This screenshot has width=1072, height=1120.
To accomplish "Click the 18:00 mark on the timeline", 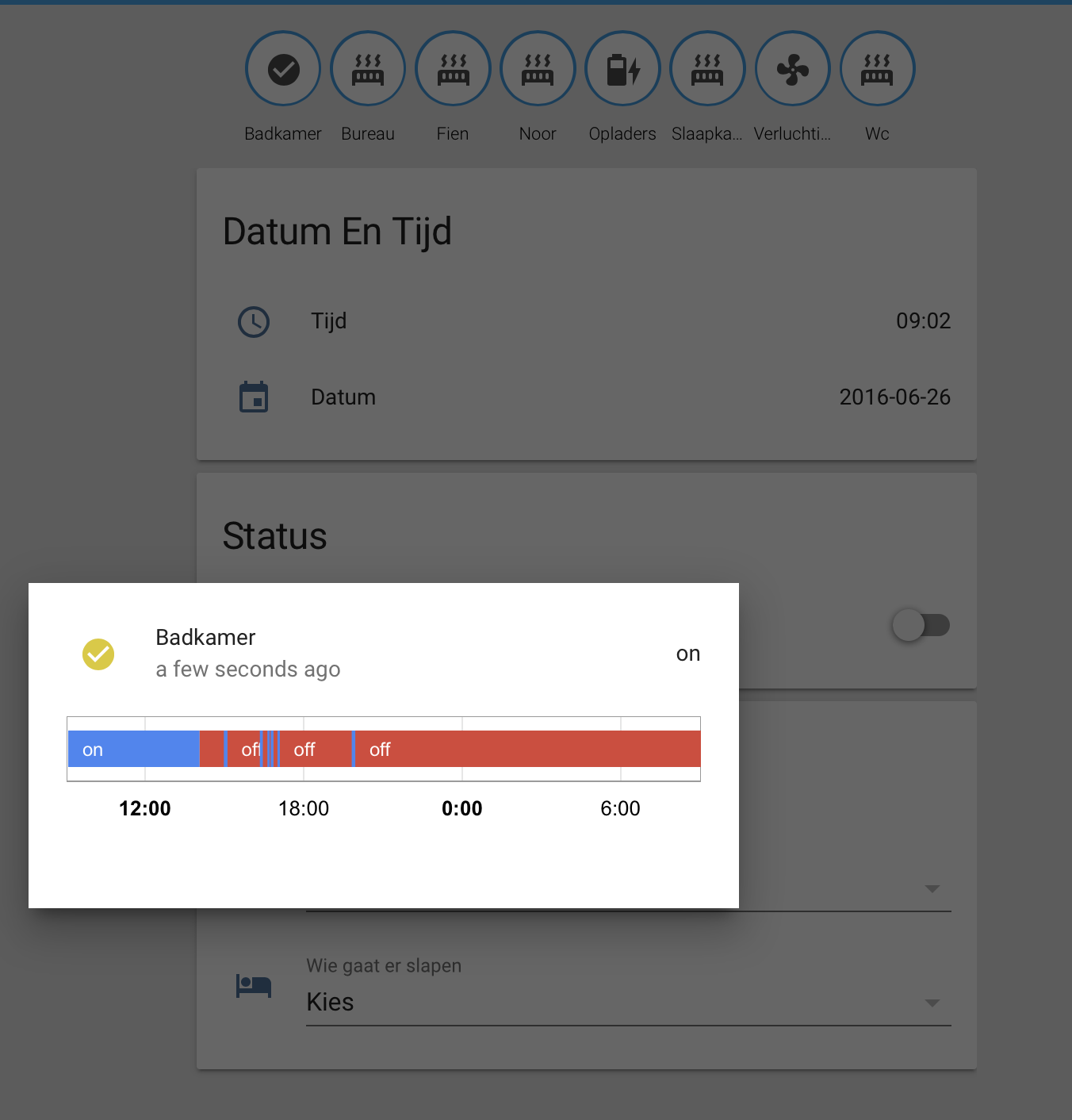I will tap(304, 808).
